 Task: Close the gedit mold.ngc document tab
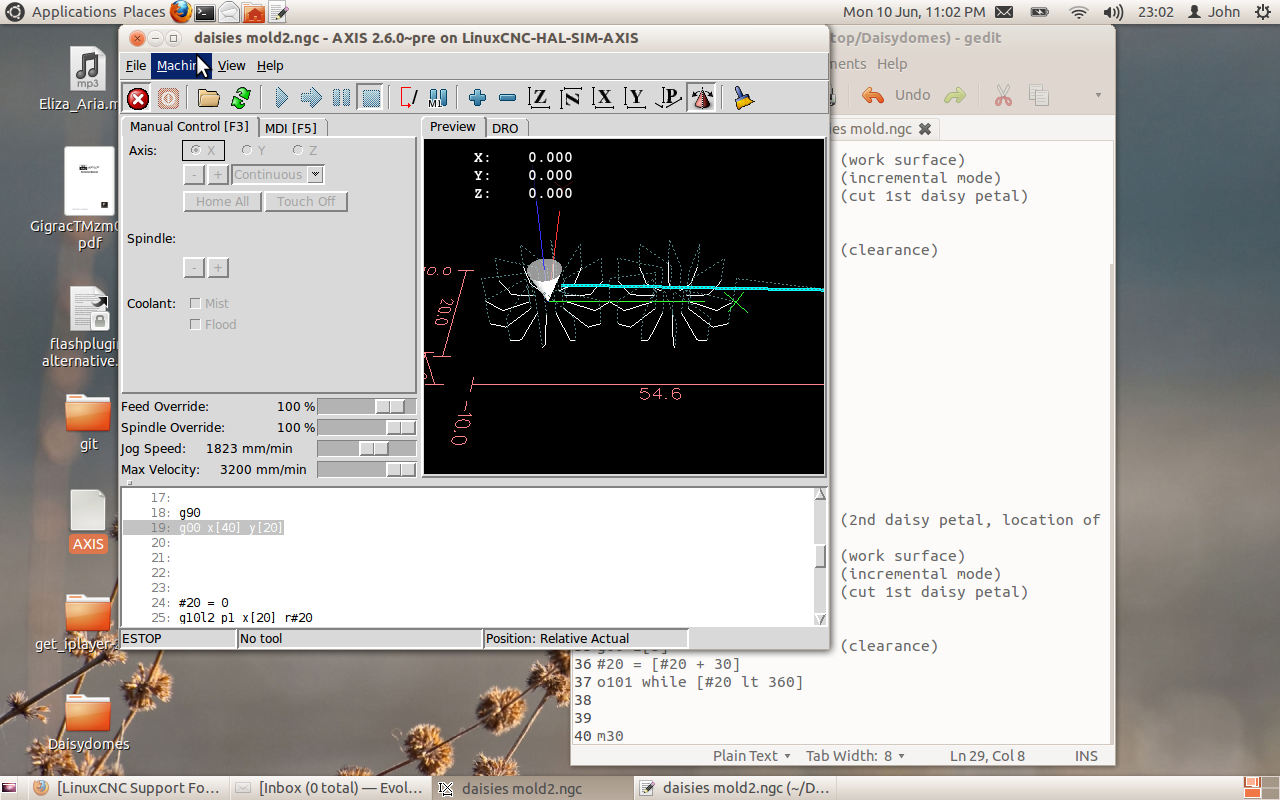(925, 129)
